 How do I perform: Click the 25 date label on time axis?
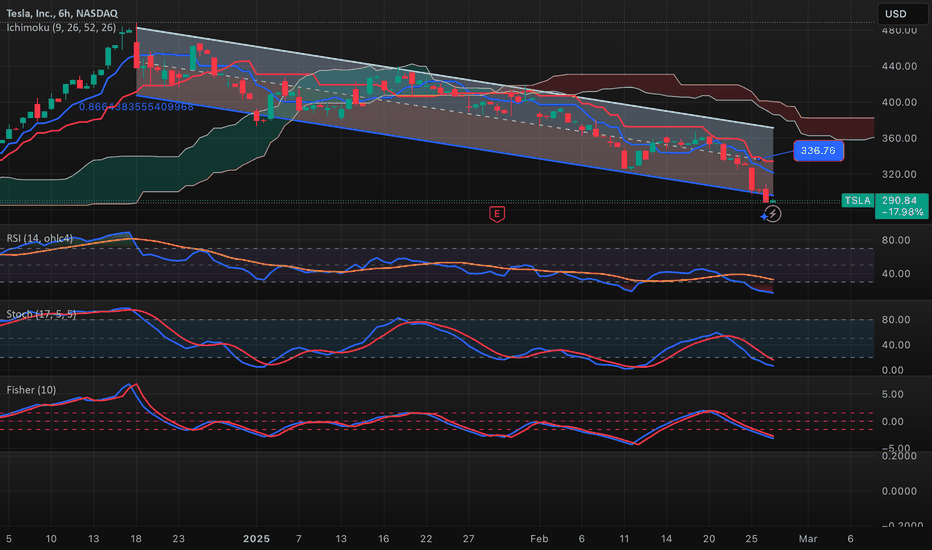(x=751, y=539)
